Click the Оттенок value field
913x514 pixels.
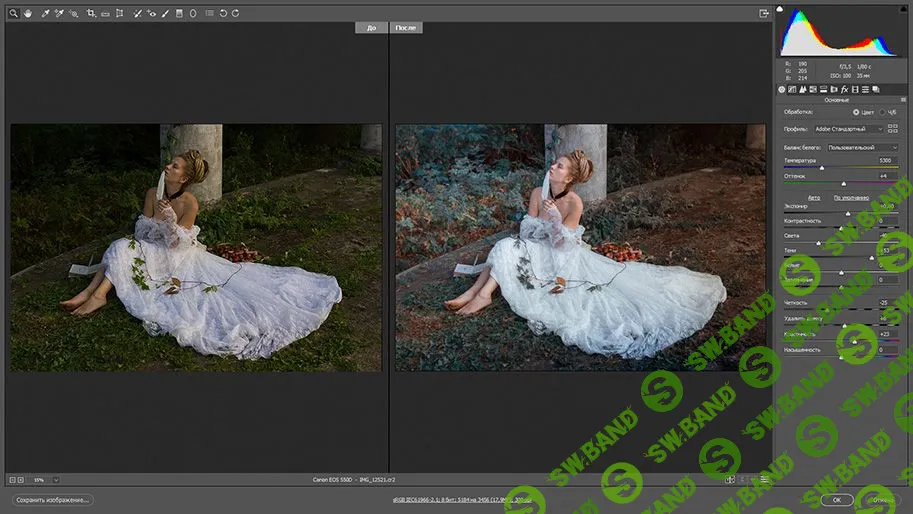pos(887,176)
